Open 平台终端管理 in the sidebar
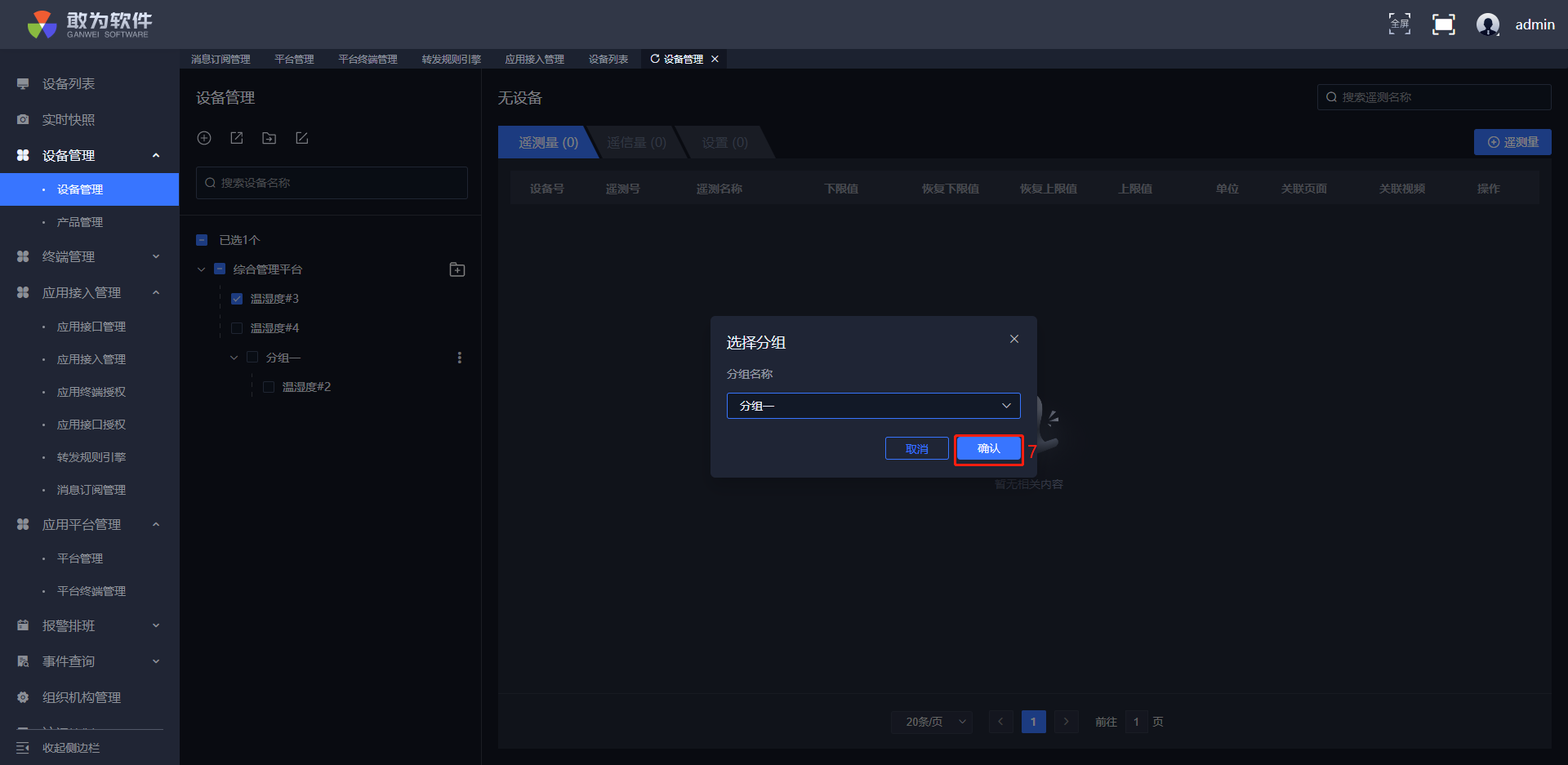Screen dimensions: 1568x765 pyautogui.click(x=90, y=591)
